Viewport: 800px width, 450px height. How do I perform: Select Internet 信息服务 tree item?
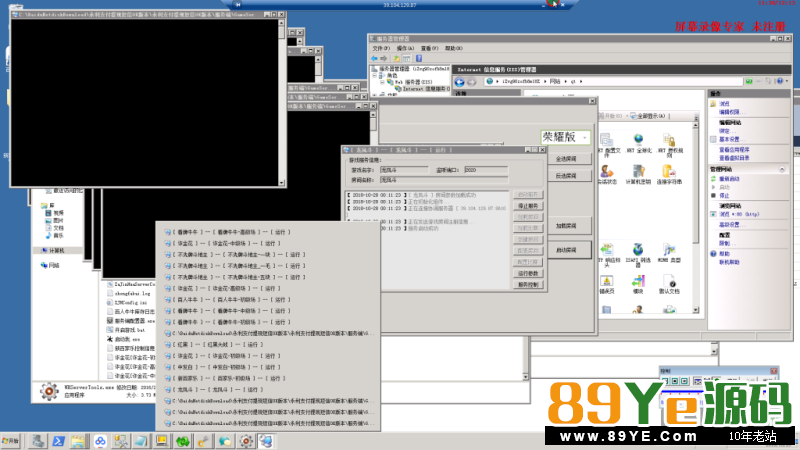point(422,89)
